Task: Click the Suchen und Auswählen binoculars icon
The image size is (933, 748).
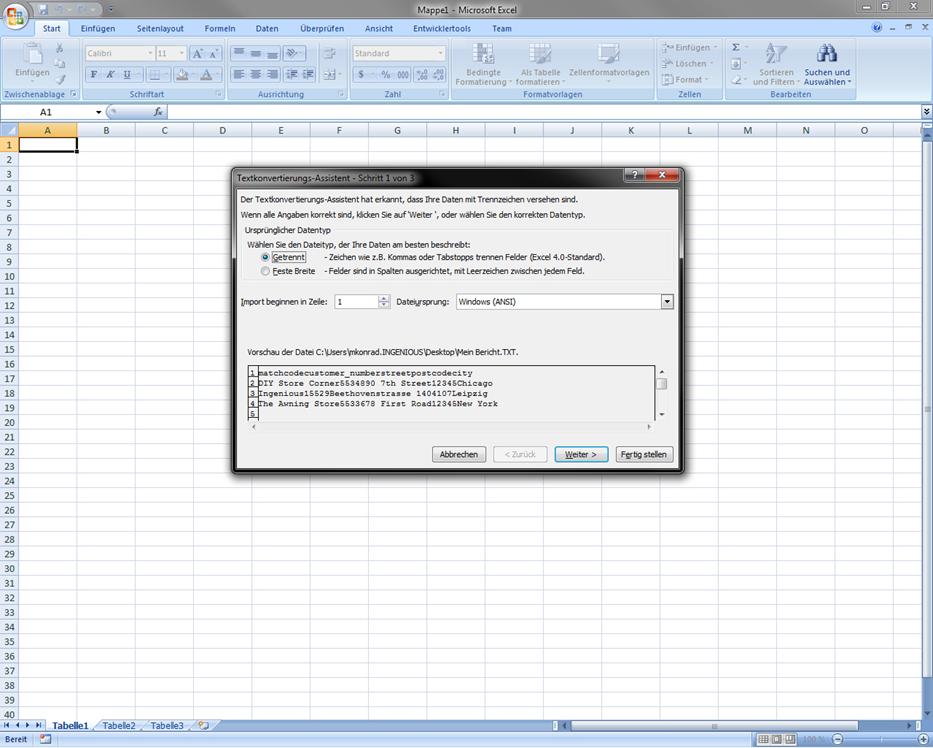Action: point(826,54)
